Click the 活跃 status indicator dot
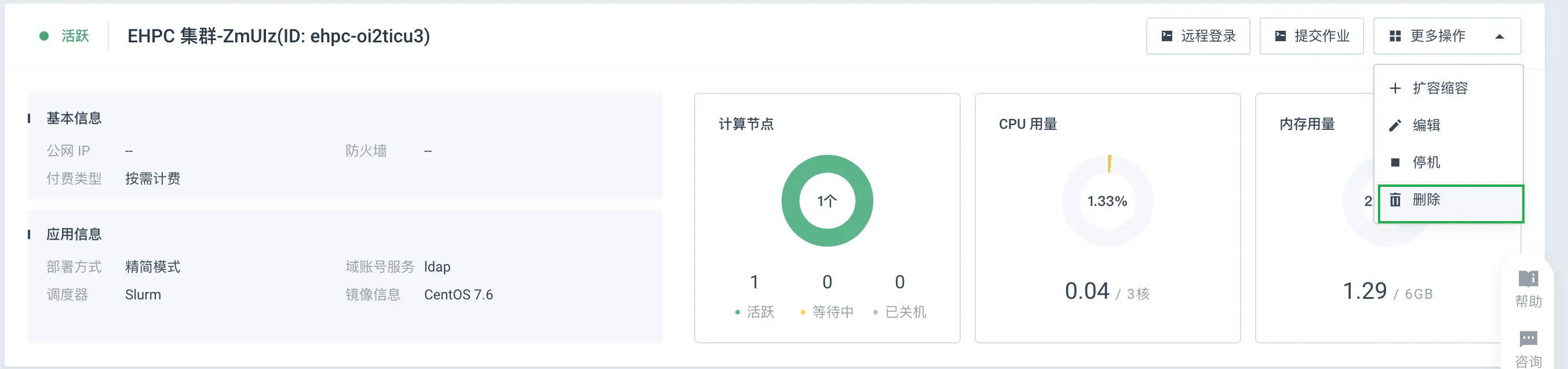 pos(44,36)
